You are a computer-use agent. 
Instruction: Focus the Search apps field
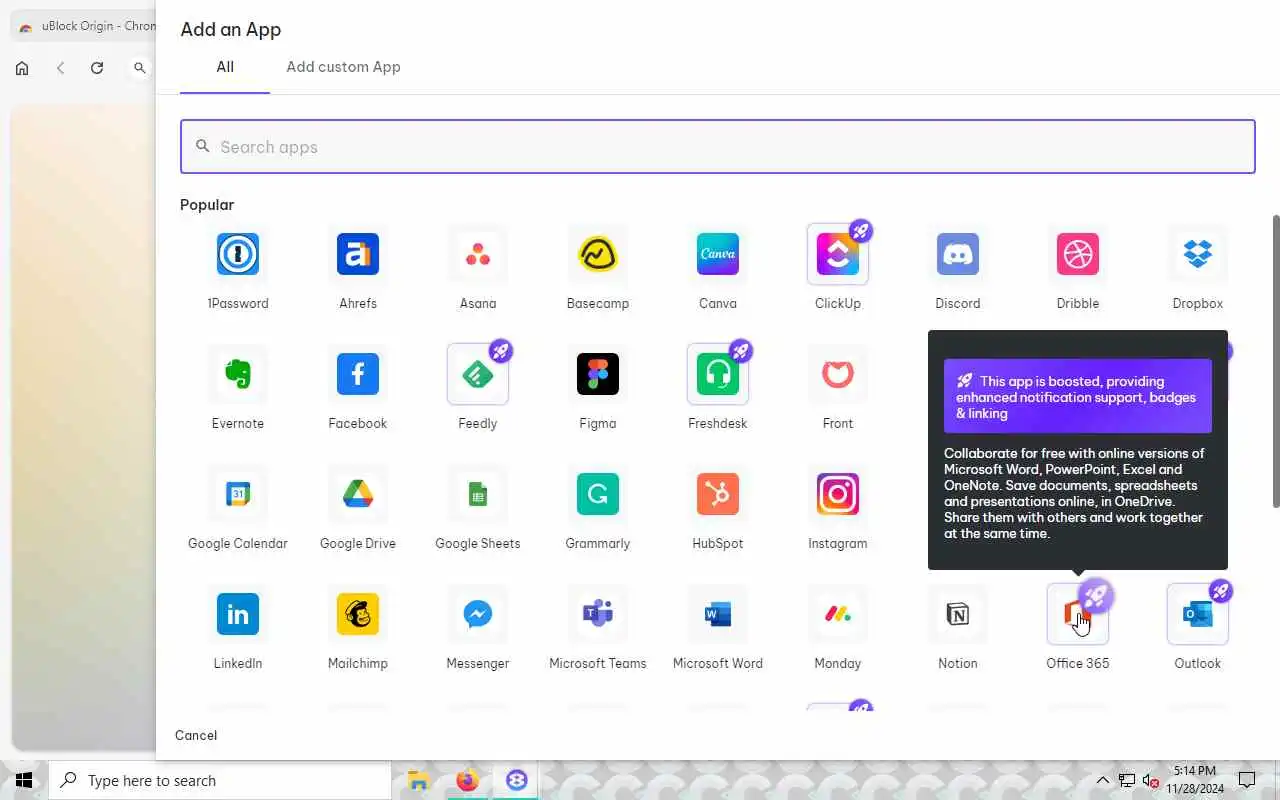718,147
